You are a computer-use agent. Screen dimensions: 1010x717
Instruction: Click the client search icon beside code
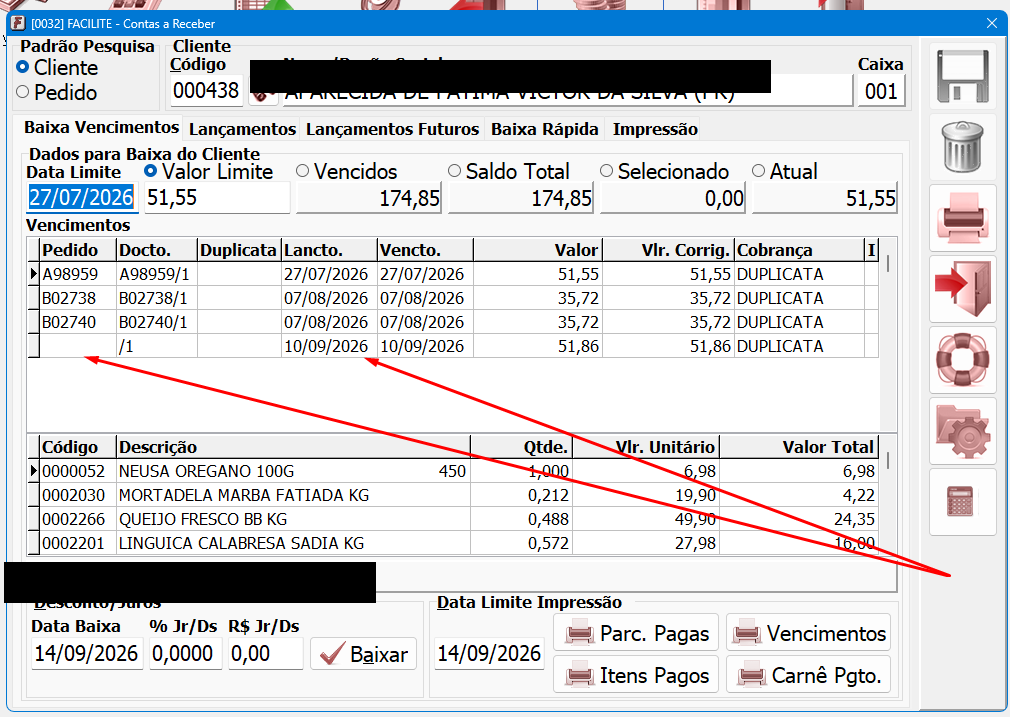click(262, 95)
